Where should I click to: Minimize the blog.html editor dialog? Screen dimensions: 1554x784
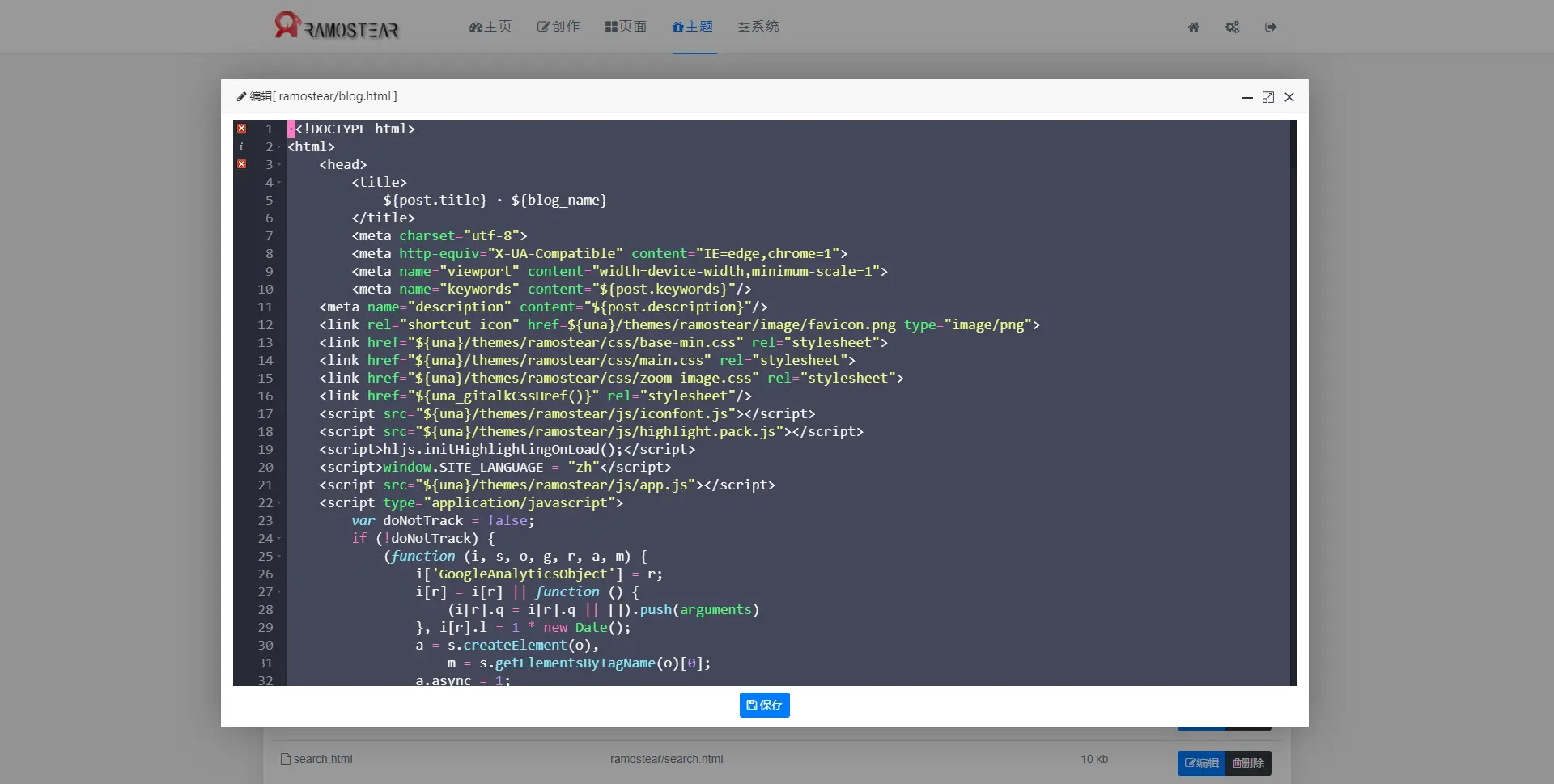1247,97
